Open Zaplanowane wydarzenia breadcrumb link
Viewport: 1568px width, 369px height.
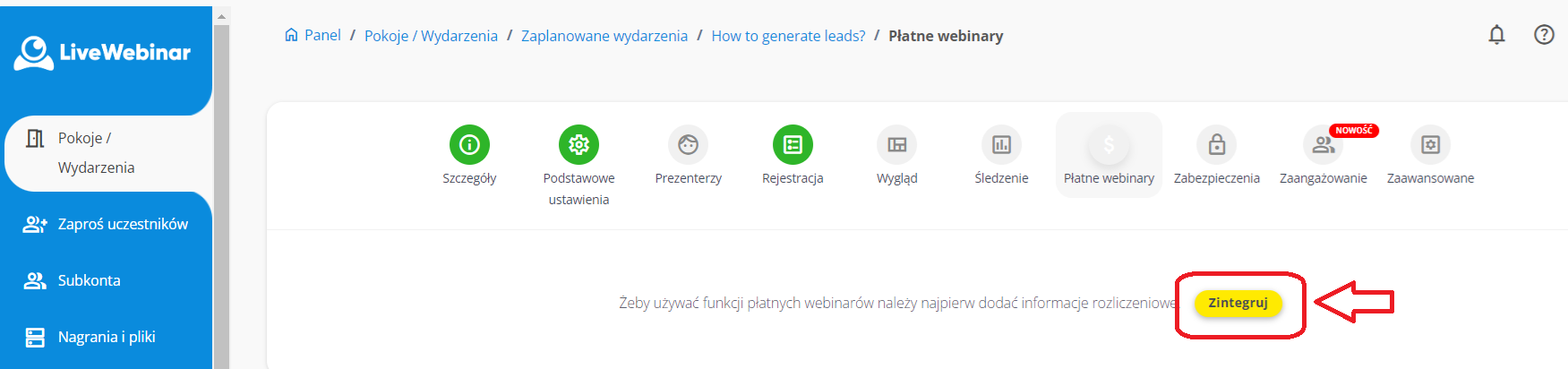(604, 36)
